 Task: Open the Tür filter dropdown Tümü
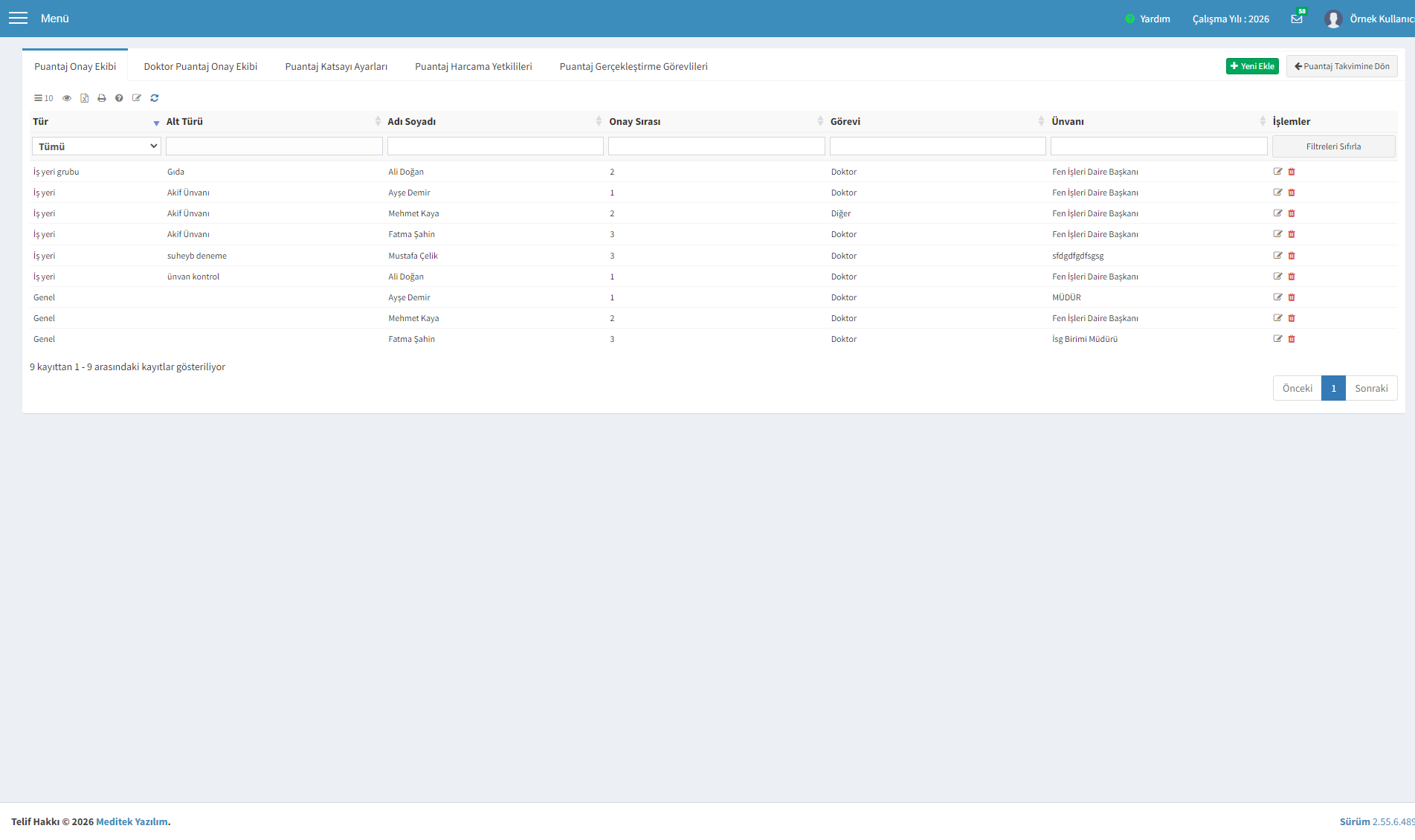[97, 146]
